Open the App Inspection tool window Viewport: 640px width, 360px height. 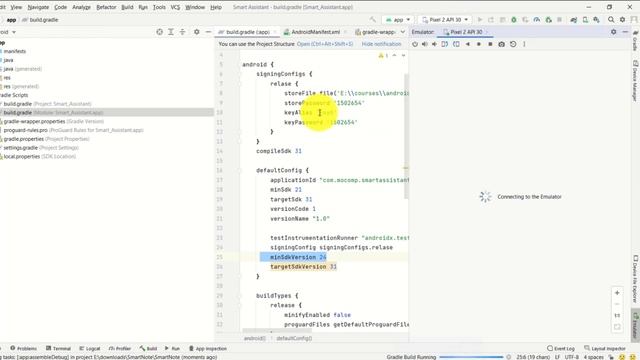point(208,349)
